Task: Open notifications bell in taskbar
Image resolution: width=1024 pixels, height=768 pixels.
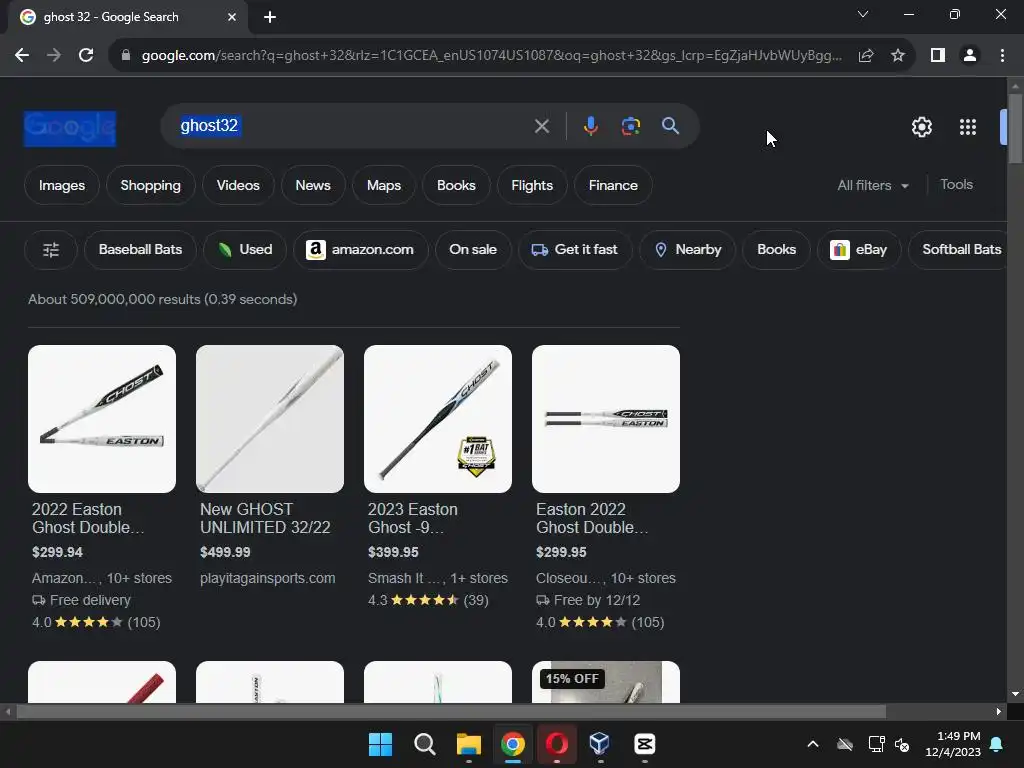Action: tap(997, 744)
